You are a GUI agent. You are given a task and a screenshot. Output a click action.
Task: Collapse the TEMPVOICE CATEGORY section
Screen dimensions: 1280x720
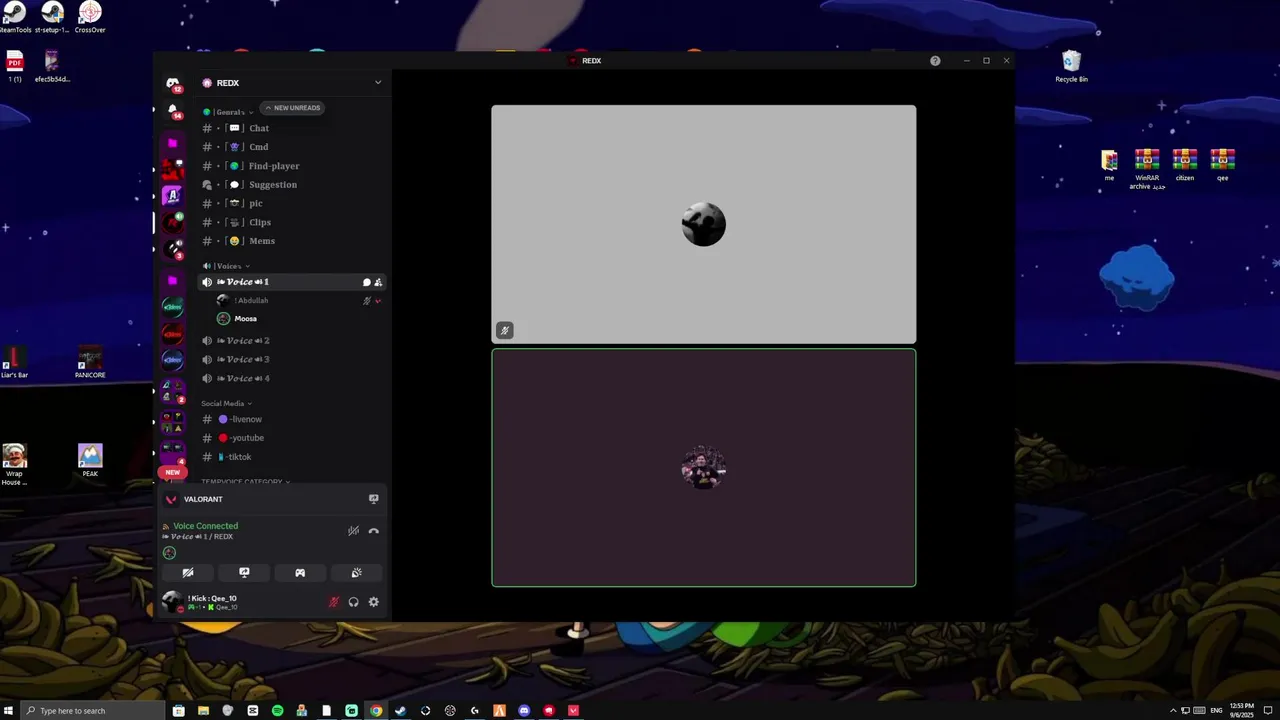(x=245, y=482)
